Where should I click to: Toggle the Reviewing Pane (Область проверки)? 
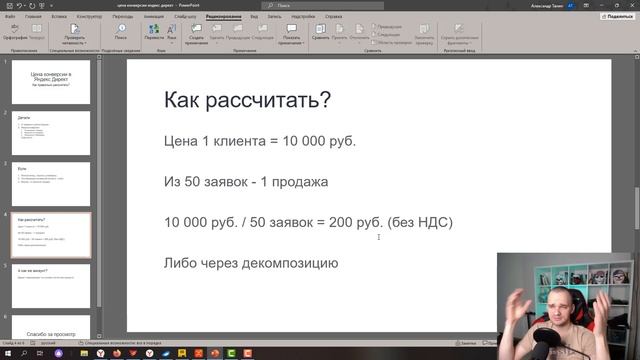392,42
